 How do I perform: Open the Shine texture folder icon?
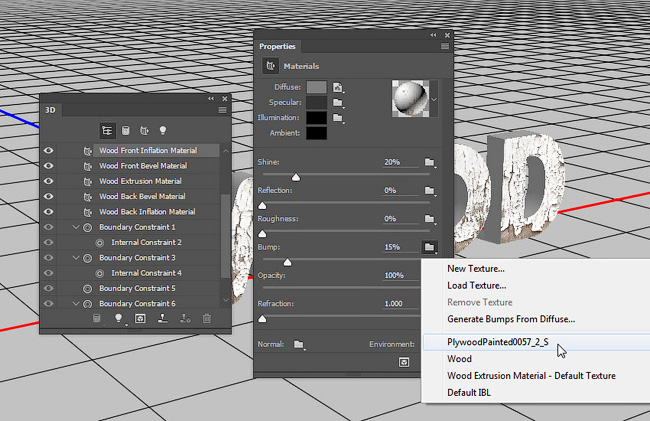click(430, 162)
